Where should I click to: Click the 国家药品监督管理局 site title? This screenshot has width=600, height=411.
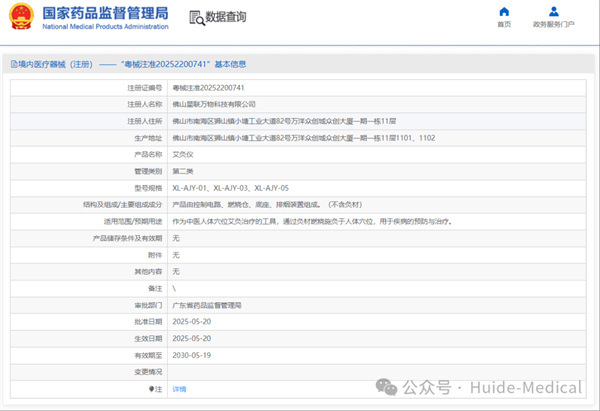[105, 13]
